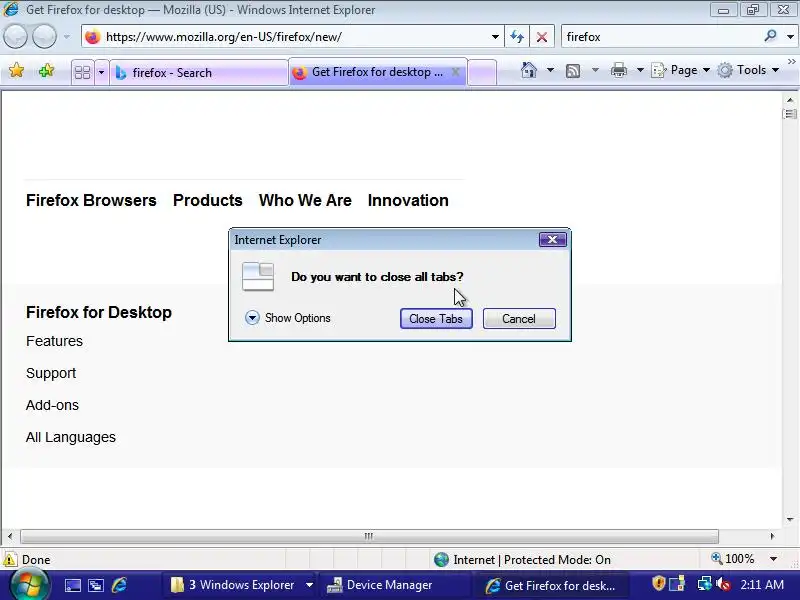This screenshot has width=800, height=600.
Task: Click Cancel in the close tabs dialog
Action: point(519,318)
